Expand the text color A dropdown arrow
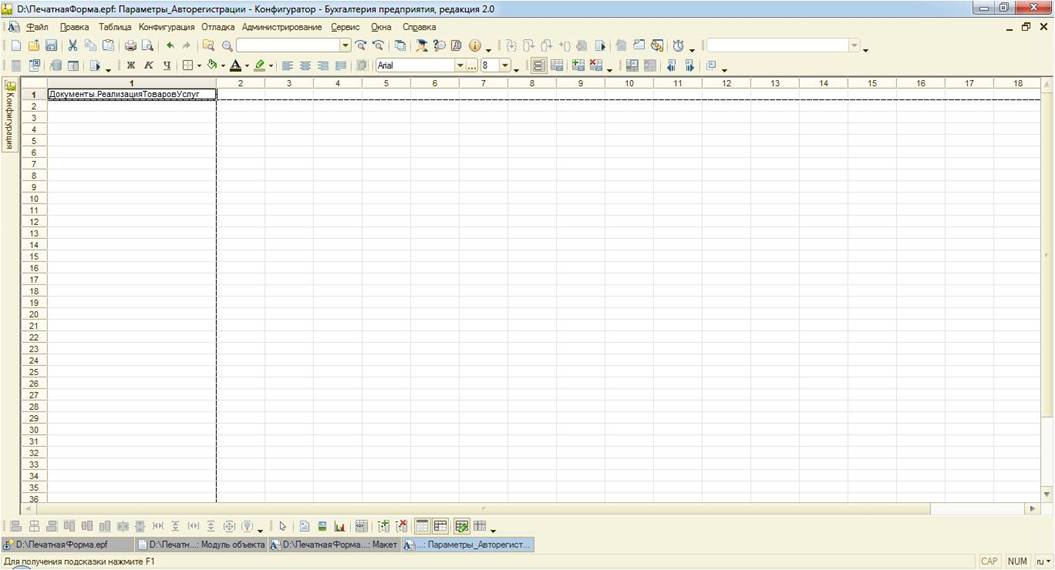This screenshot has width=1055, height=570. (x=247, y=65)
